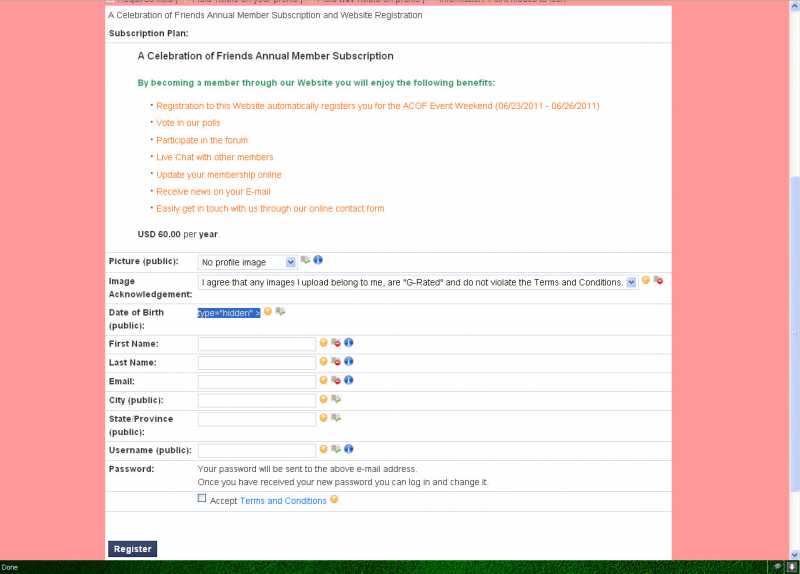Click into the City input field
800x574 pixels.
[257, 401]
